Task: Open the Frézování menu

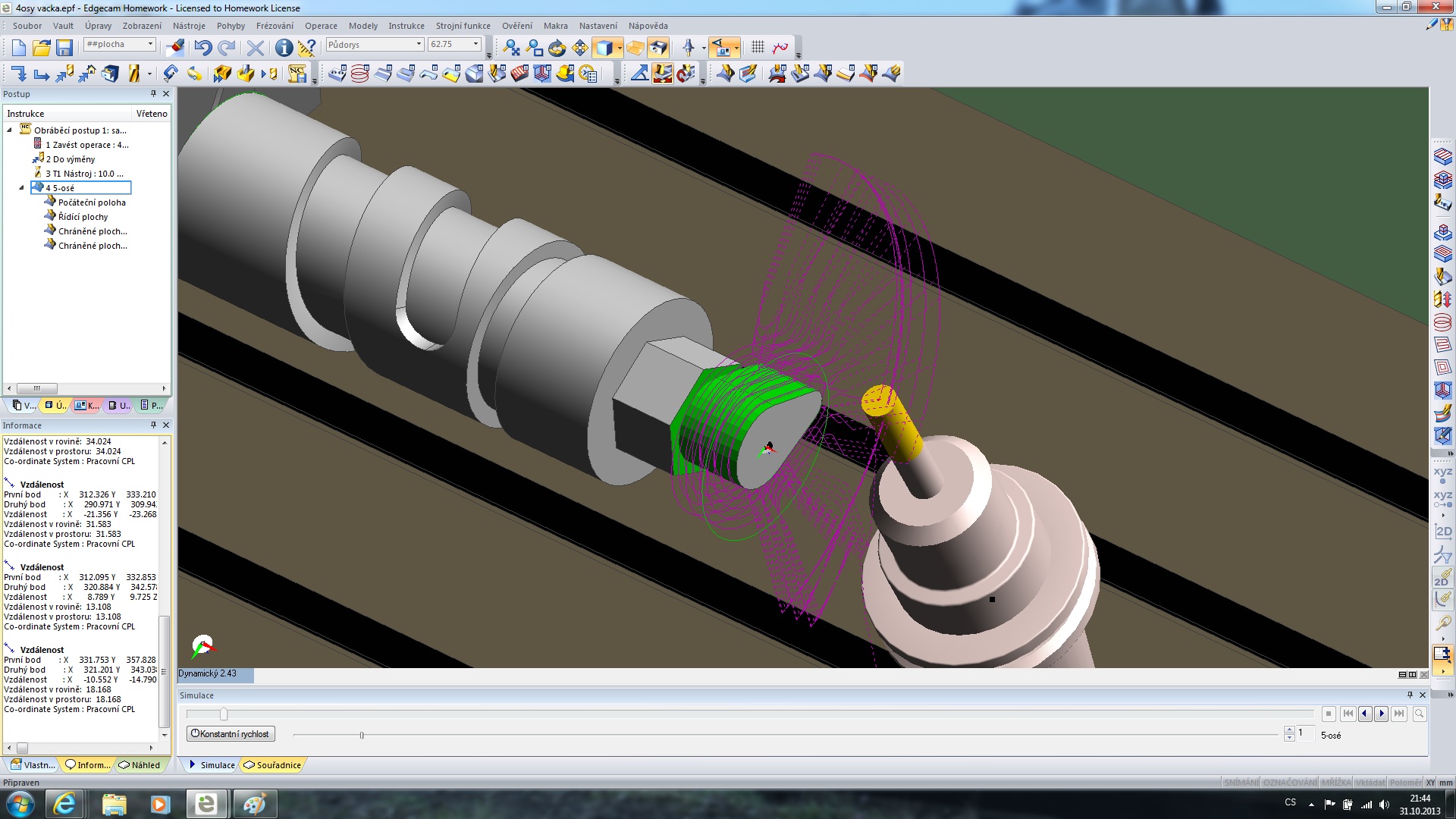Action: tap(275, 26)
